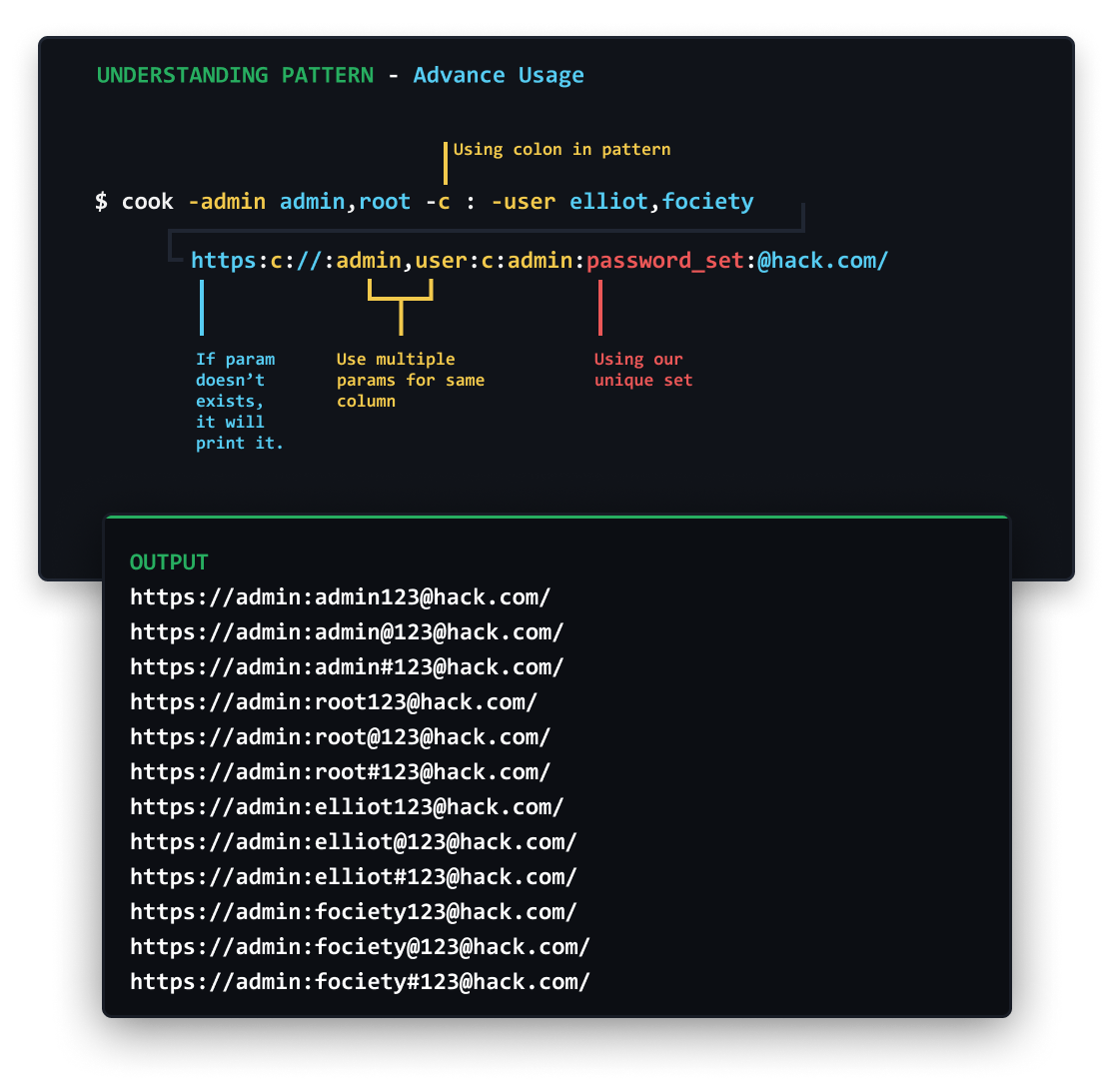The image size is (1113, 1092).
Task: Click the 'elliot,fociety' argument values
Action: click(660, 202)
